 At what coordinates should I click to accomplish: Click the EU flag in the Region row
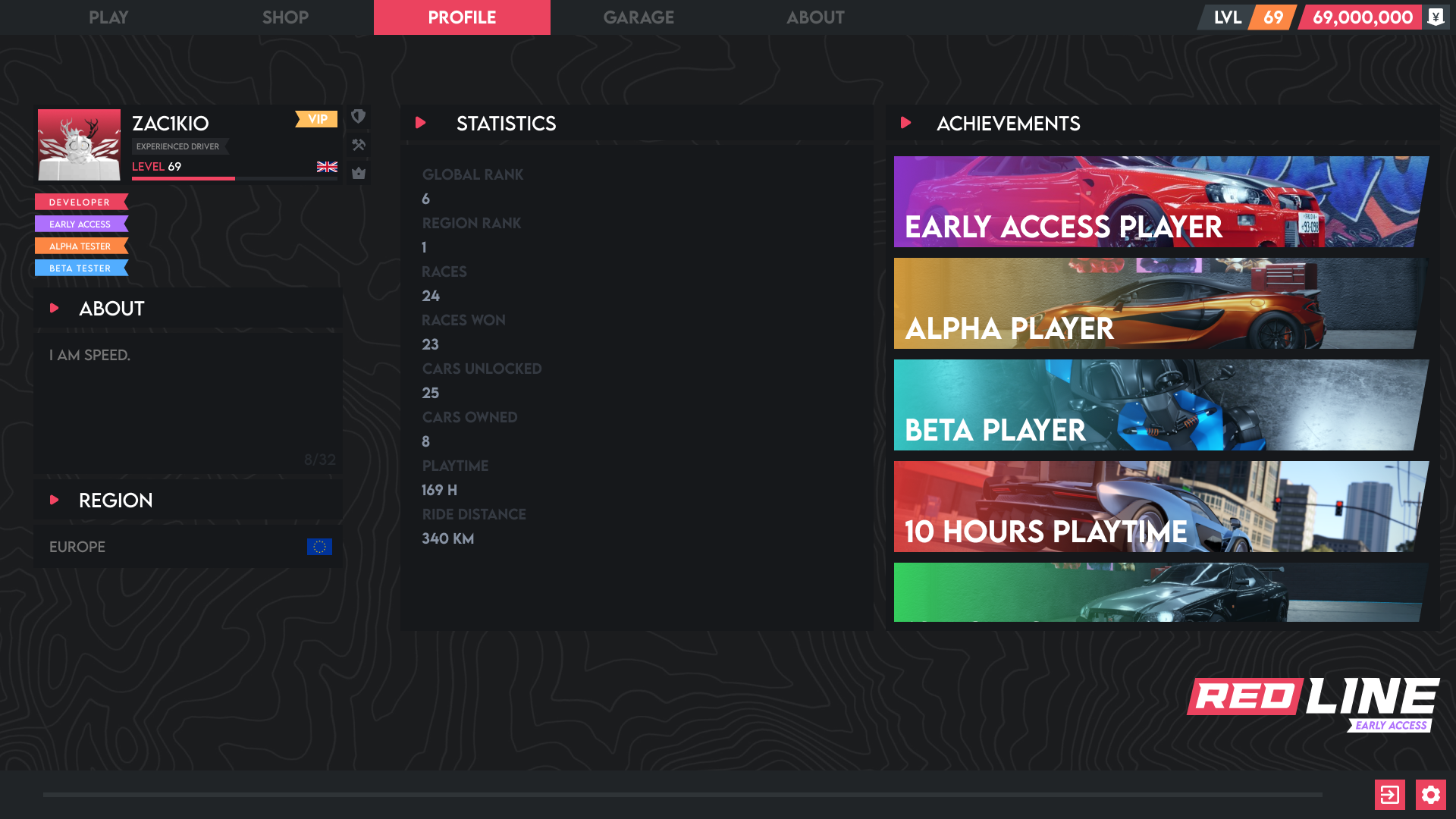pos(319,547)
